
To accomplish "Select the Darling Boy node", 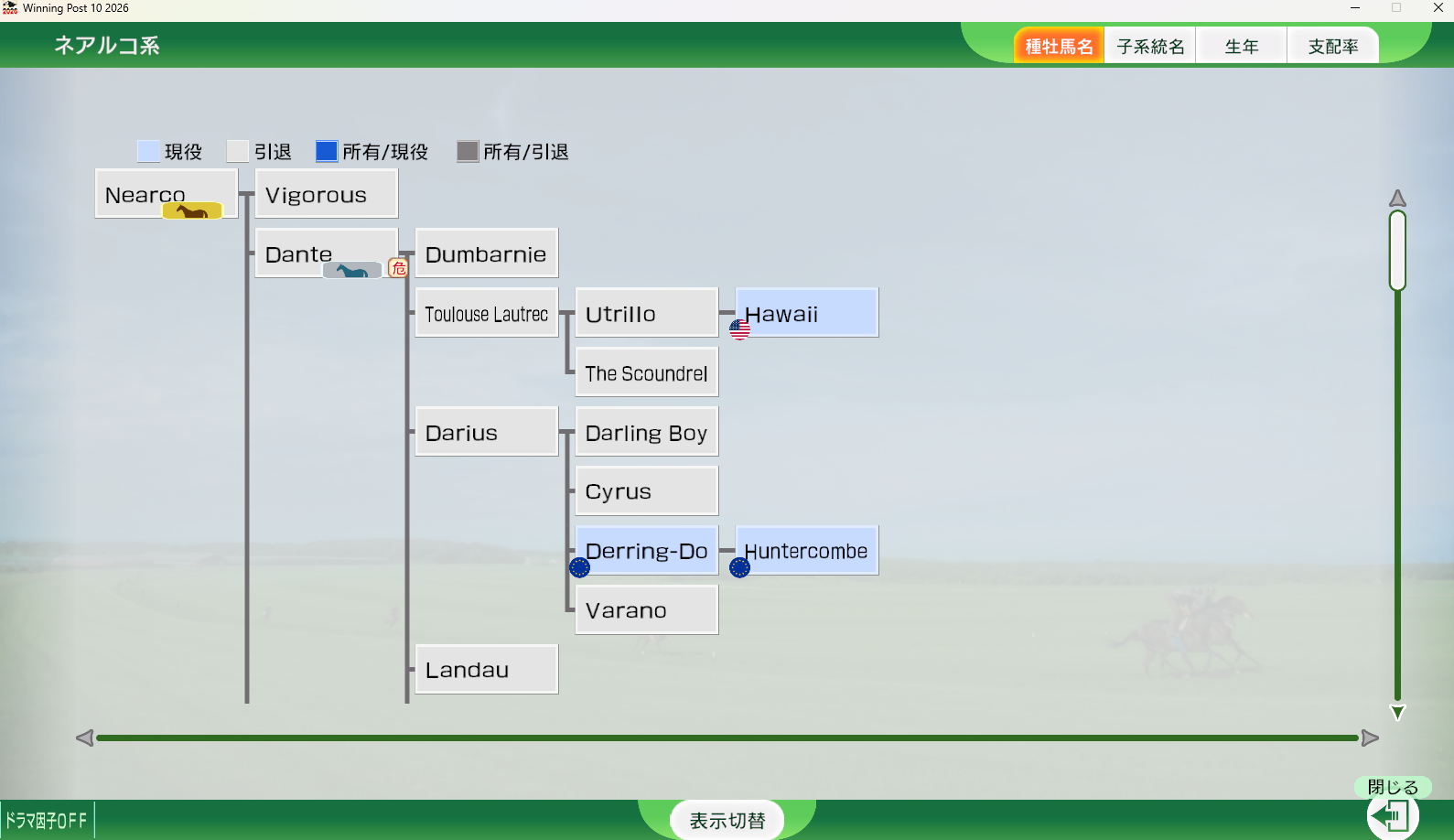I will tap(647, 431).
